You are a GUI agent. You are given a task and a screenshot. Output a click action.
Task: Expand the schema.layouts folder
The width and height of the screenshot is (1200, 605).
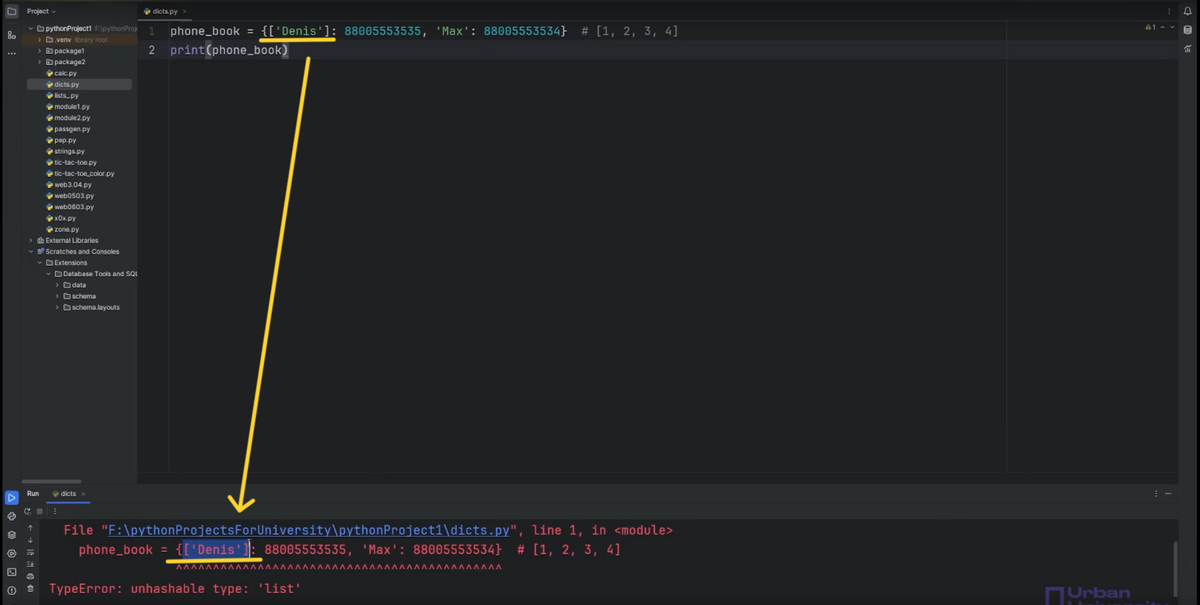point(57,307)
